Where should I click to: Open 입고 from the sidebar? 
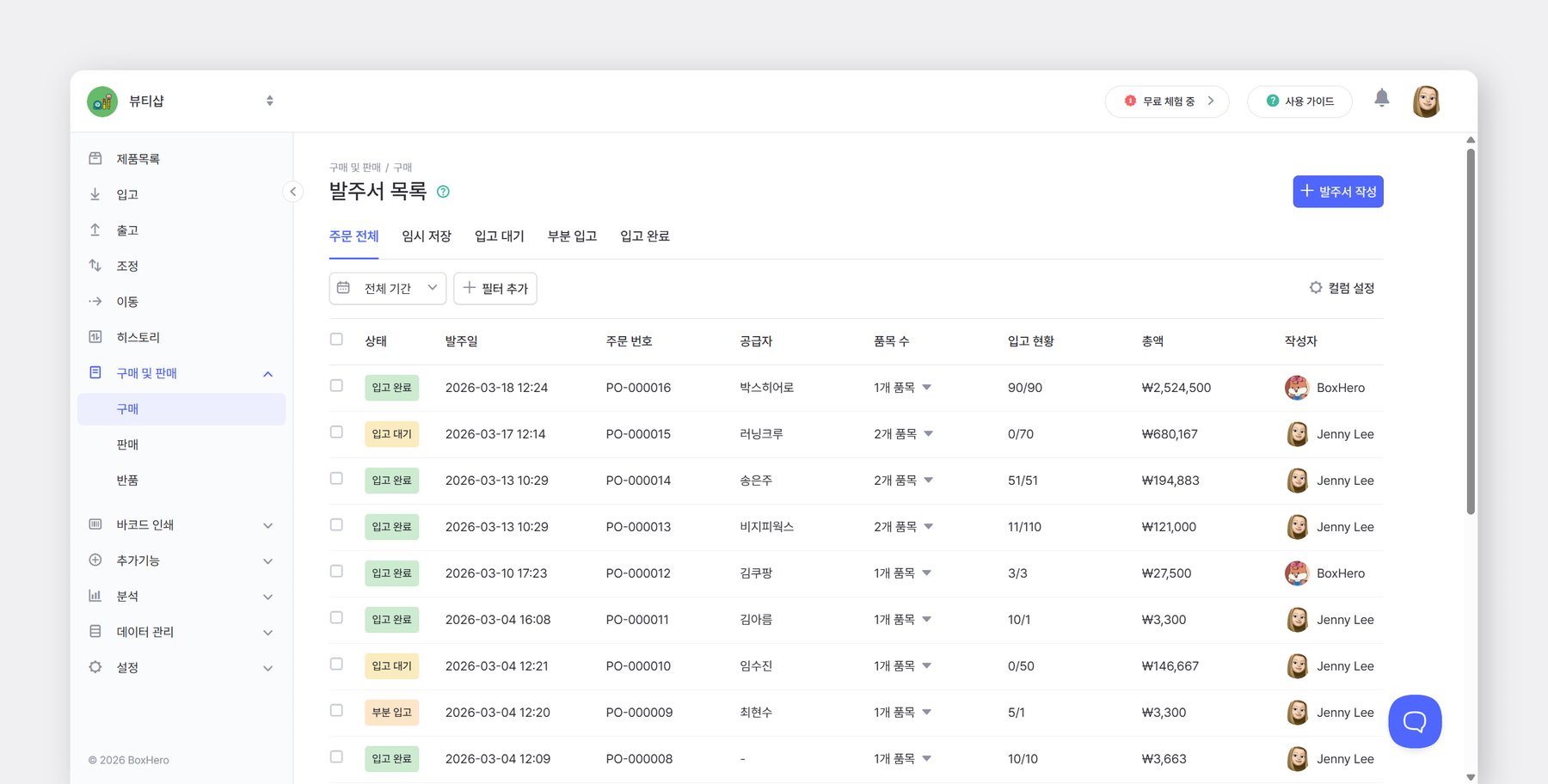pos(127,195)
